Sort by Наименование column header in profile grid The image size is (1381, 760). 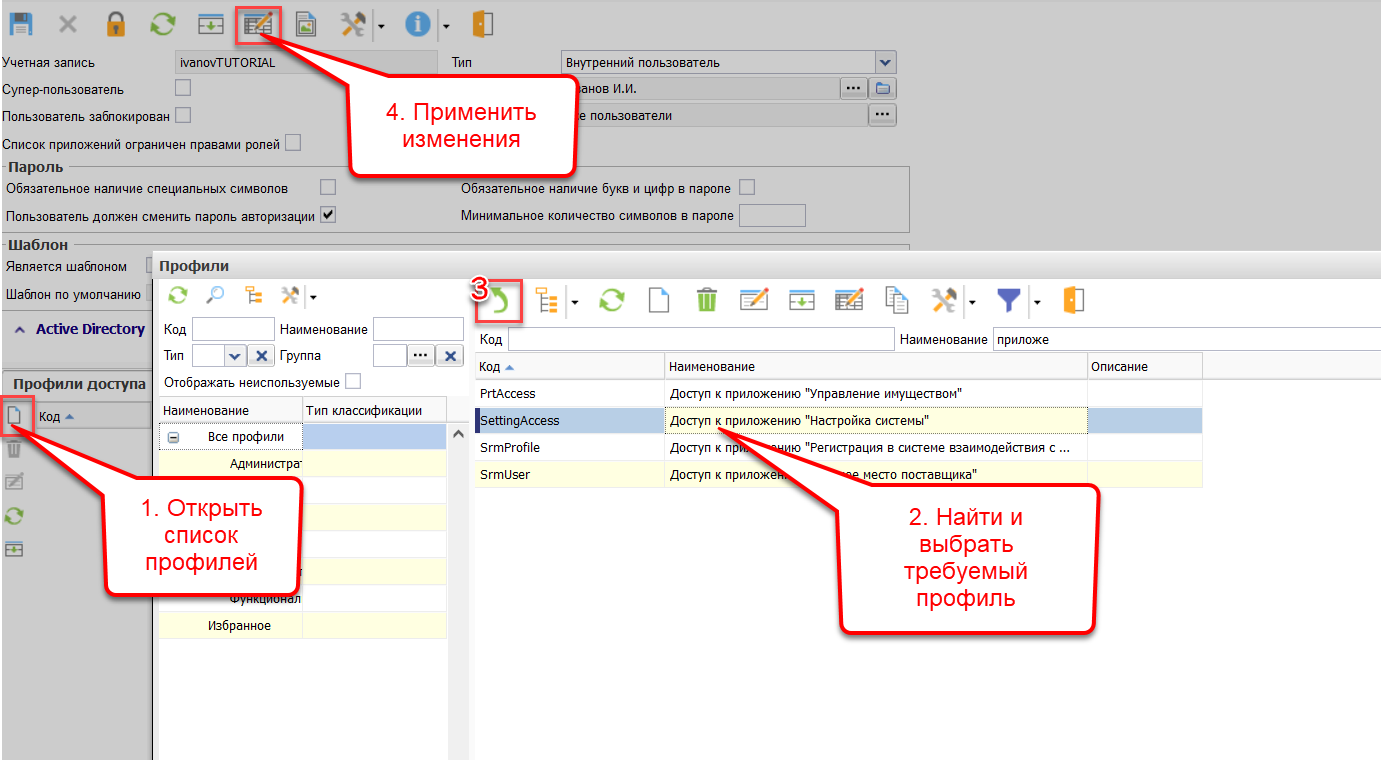click(x=875, y=367)
